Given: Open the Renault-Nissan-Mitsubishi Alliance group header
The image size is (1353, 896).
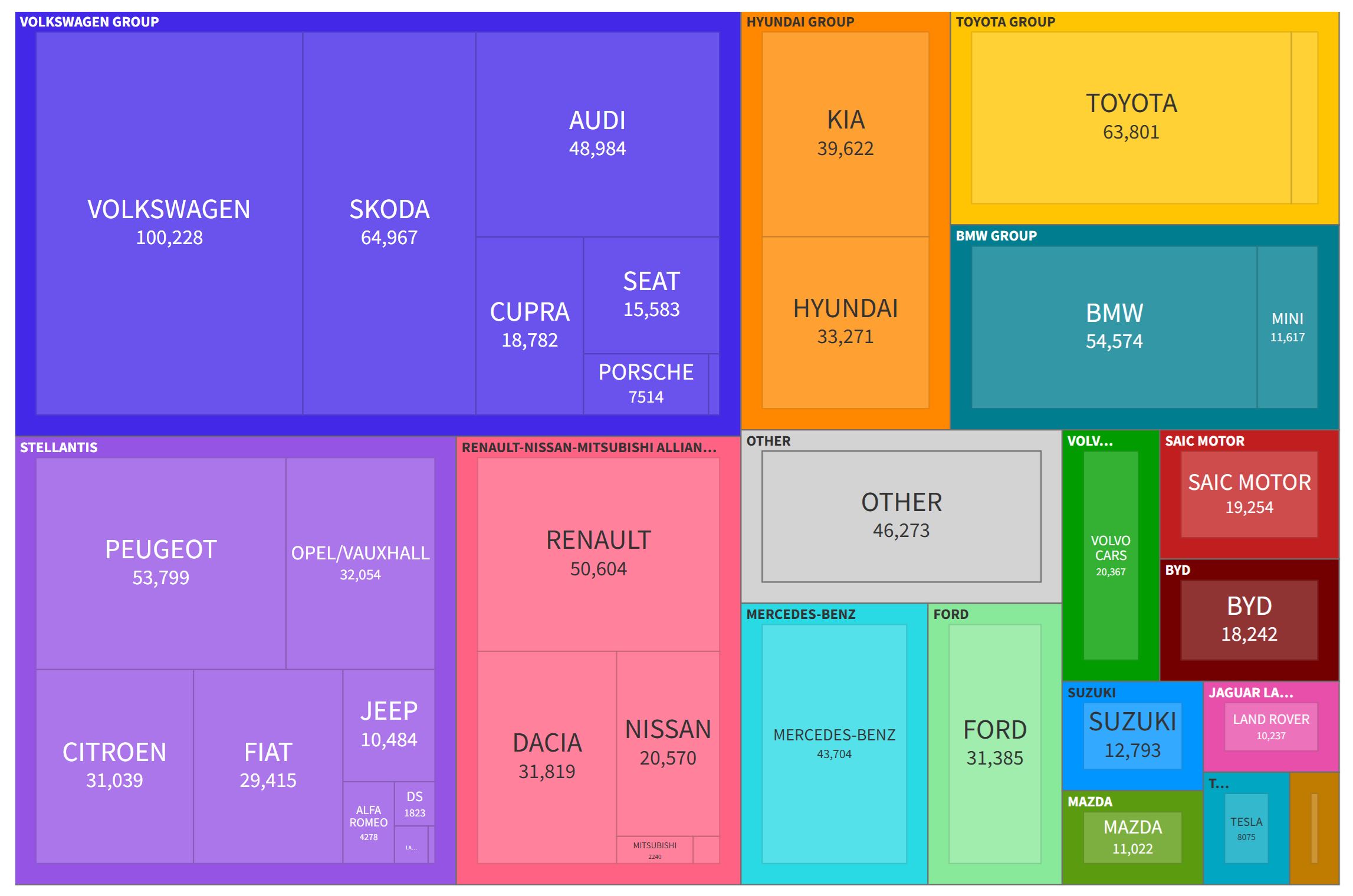Looking at the screenshot, I should (589, 447).
